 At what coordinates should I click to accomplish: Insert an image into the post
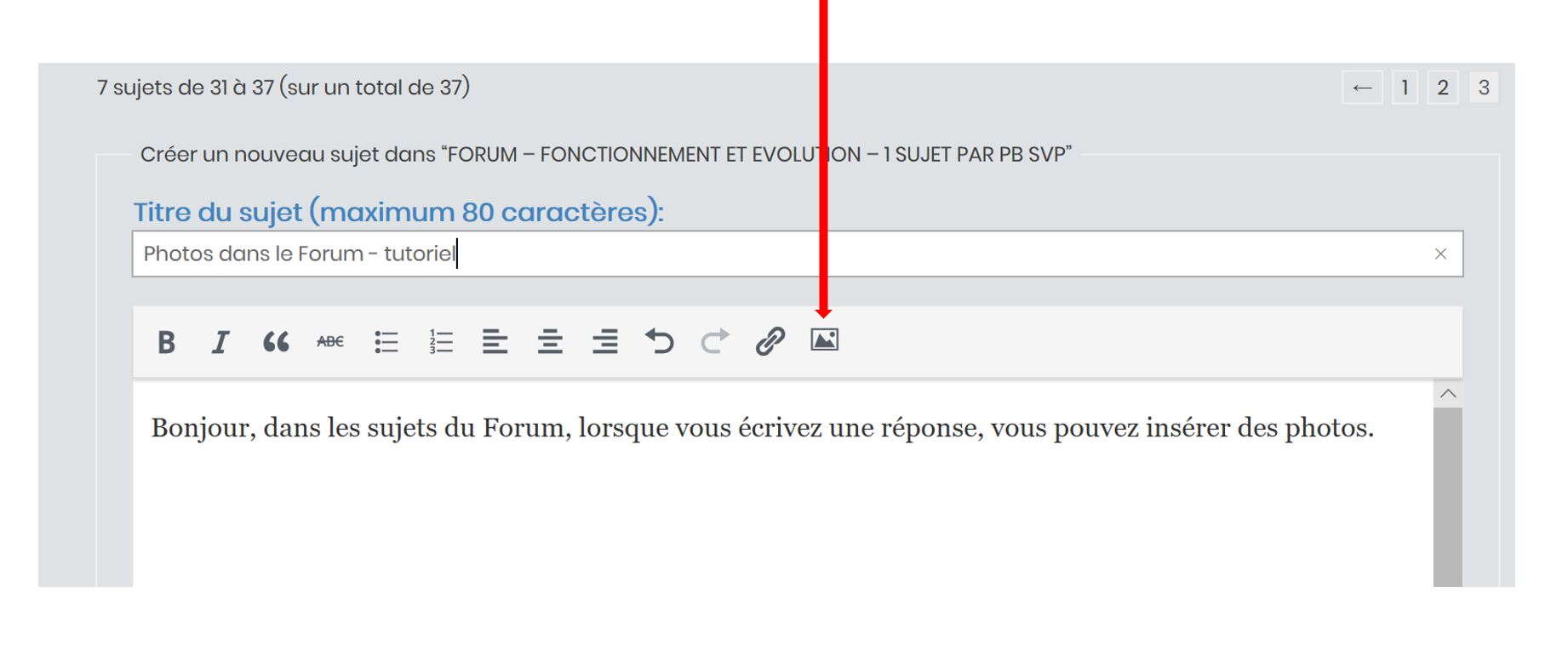click(824, 340)
